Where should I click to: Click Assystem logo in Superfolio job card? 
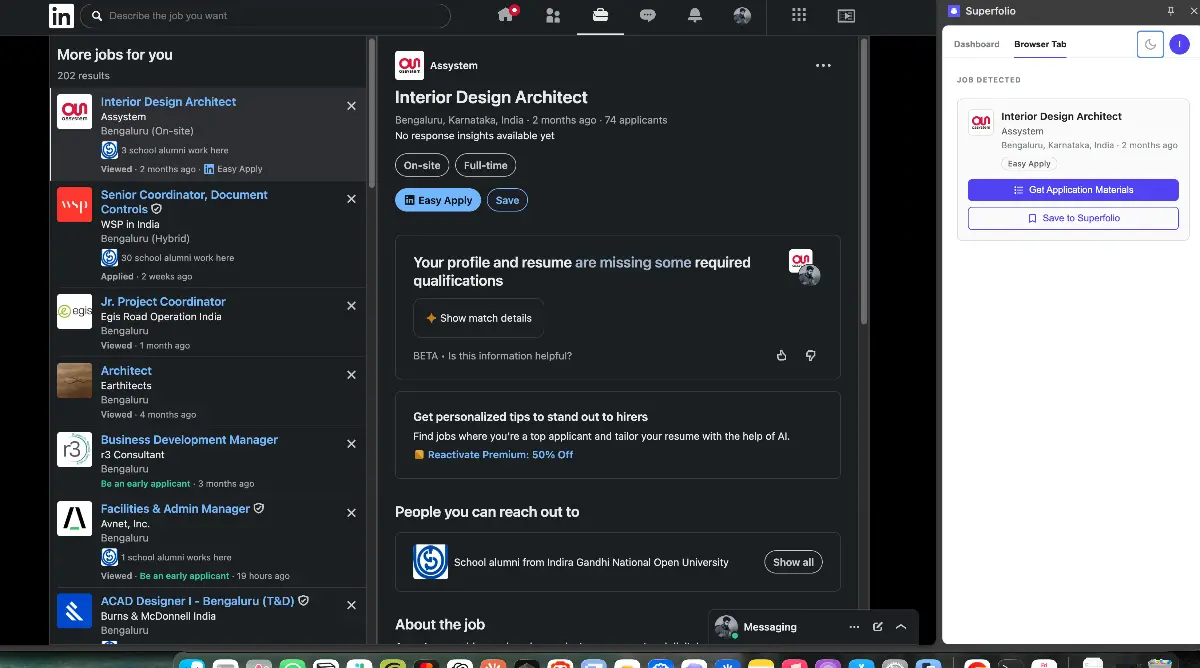(x=981, y=122)
